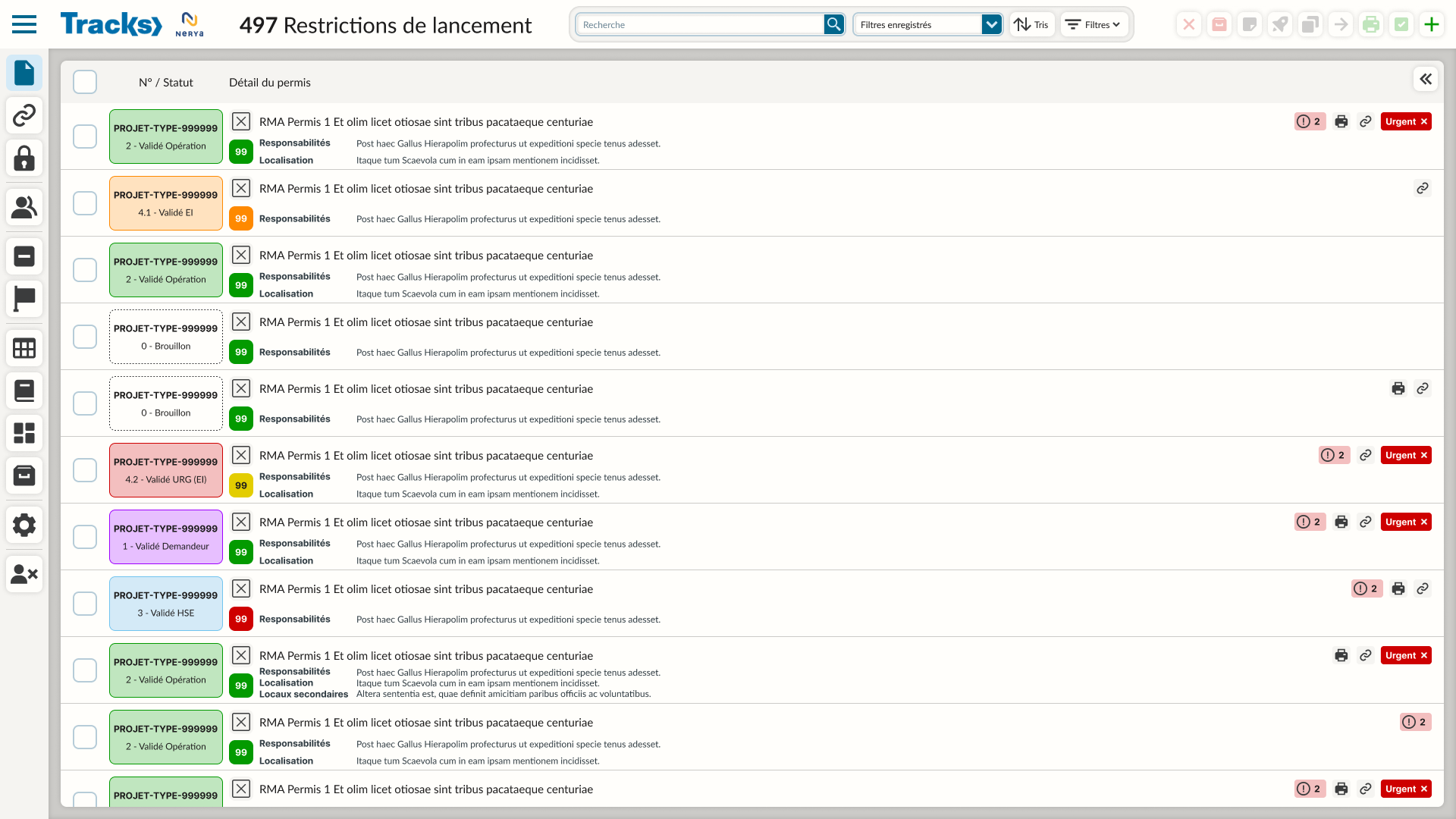Print the 3 - Validé HSE row

[x=1398, y=588]
